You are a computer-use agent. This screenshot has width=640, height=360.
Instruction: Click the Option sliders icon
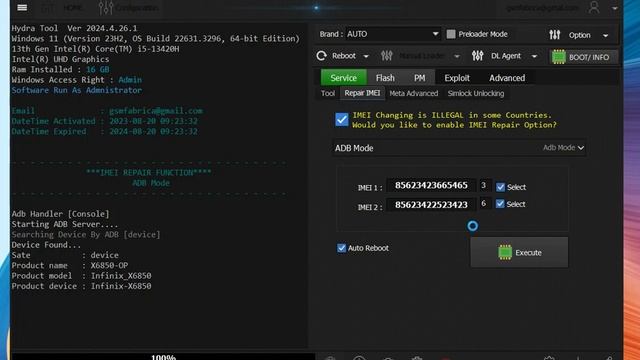pyautogui.click(x=554, y=35)
